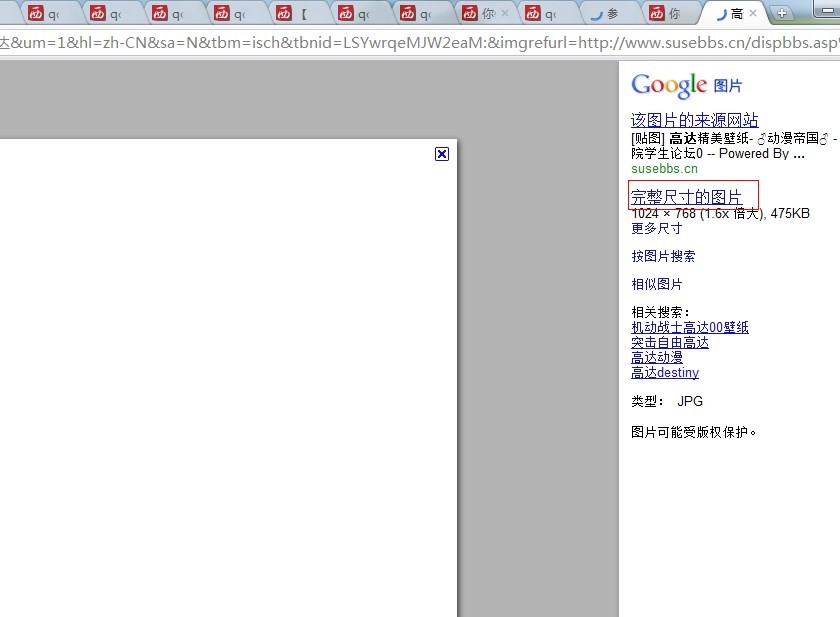Open related search 高达destiny
The height and width of the screenshot is (617, 840).
click(x=664, y=372)
